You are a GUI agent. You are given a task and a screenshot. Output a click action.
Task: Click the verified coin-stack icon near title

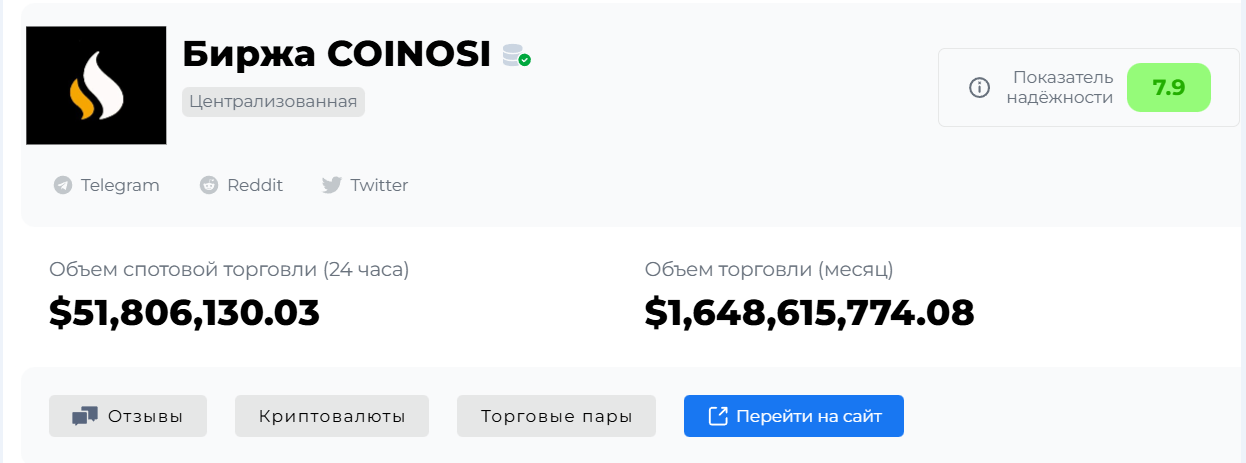pos(516,56)
